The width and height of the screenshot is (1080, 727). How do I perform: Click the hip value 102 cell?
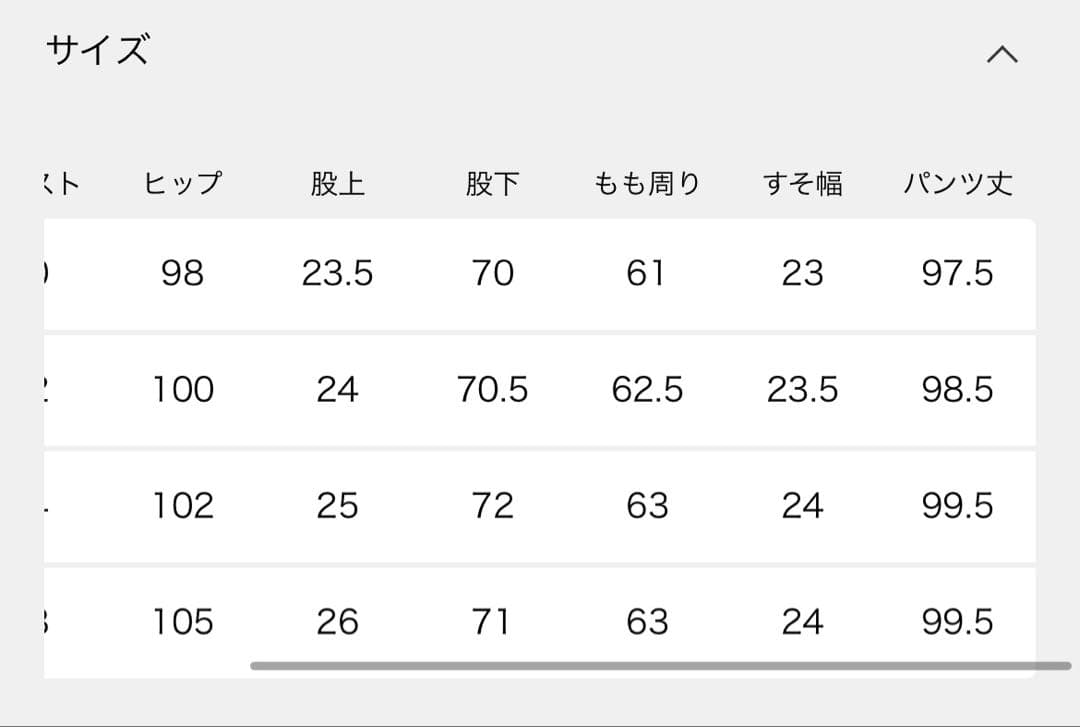[183, 506]
